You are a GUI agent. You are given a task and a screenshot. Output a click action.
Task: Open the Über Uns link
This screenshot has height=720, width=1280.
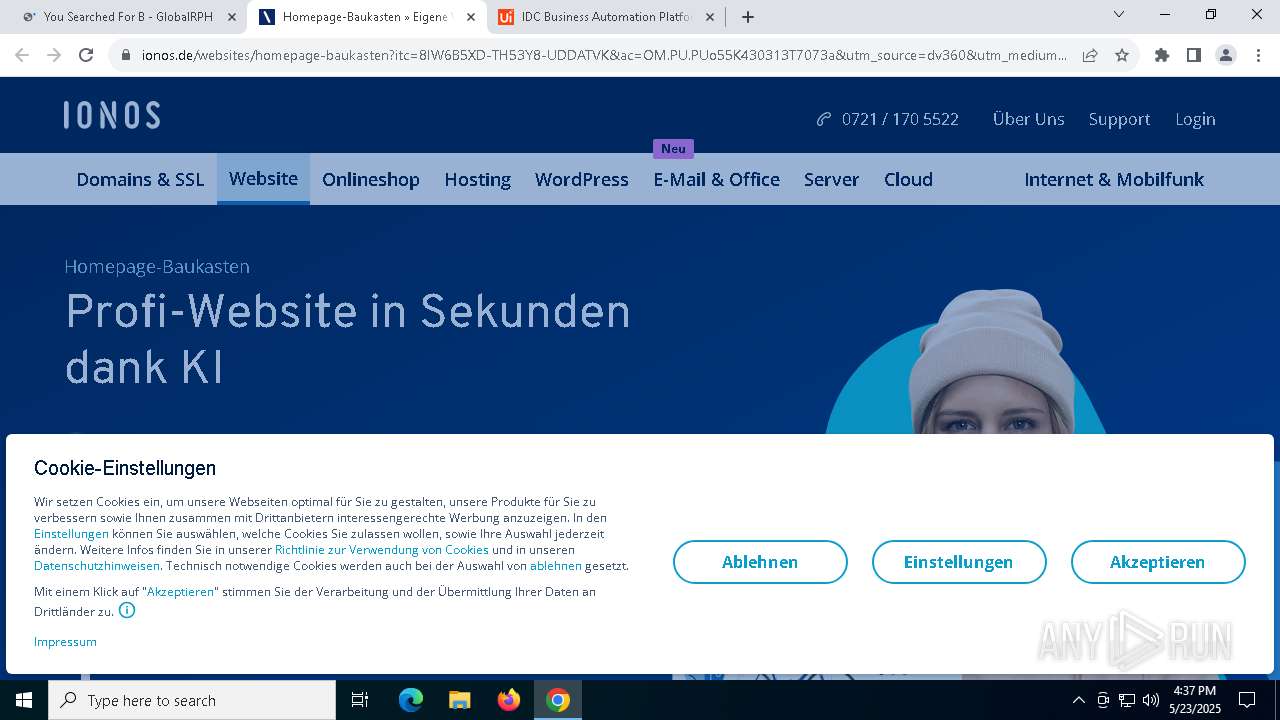coord(1028,119)
